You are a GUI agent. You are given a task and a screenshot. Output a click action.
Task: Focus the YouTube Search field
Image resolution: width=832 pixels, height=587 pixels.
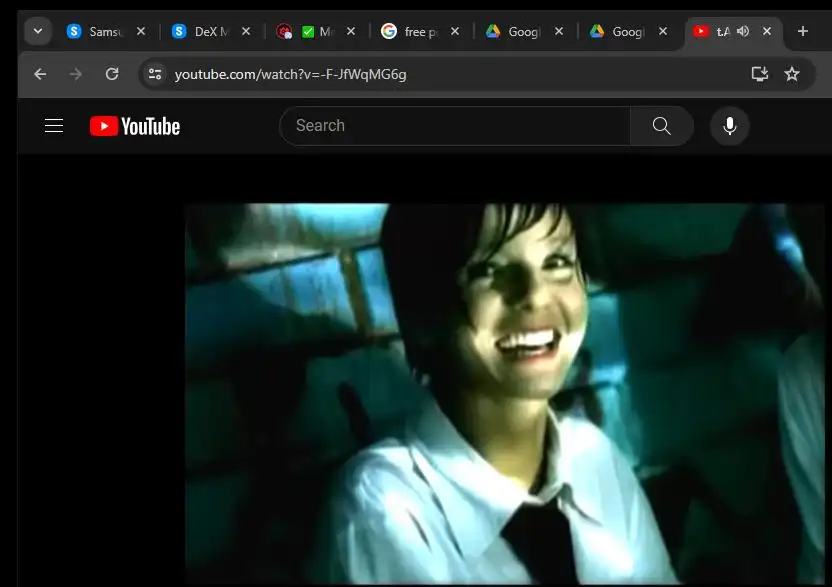point(455,126)
